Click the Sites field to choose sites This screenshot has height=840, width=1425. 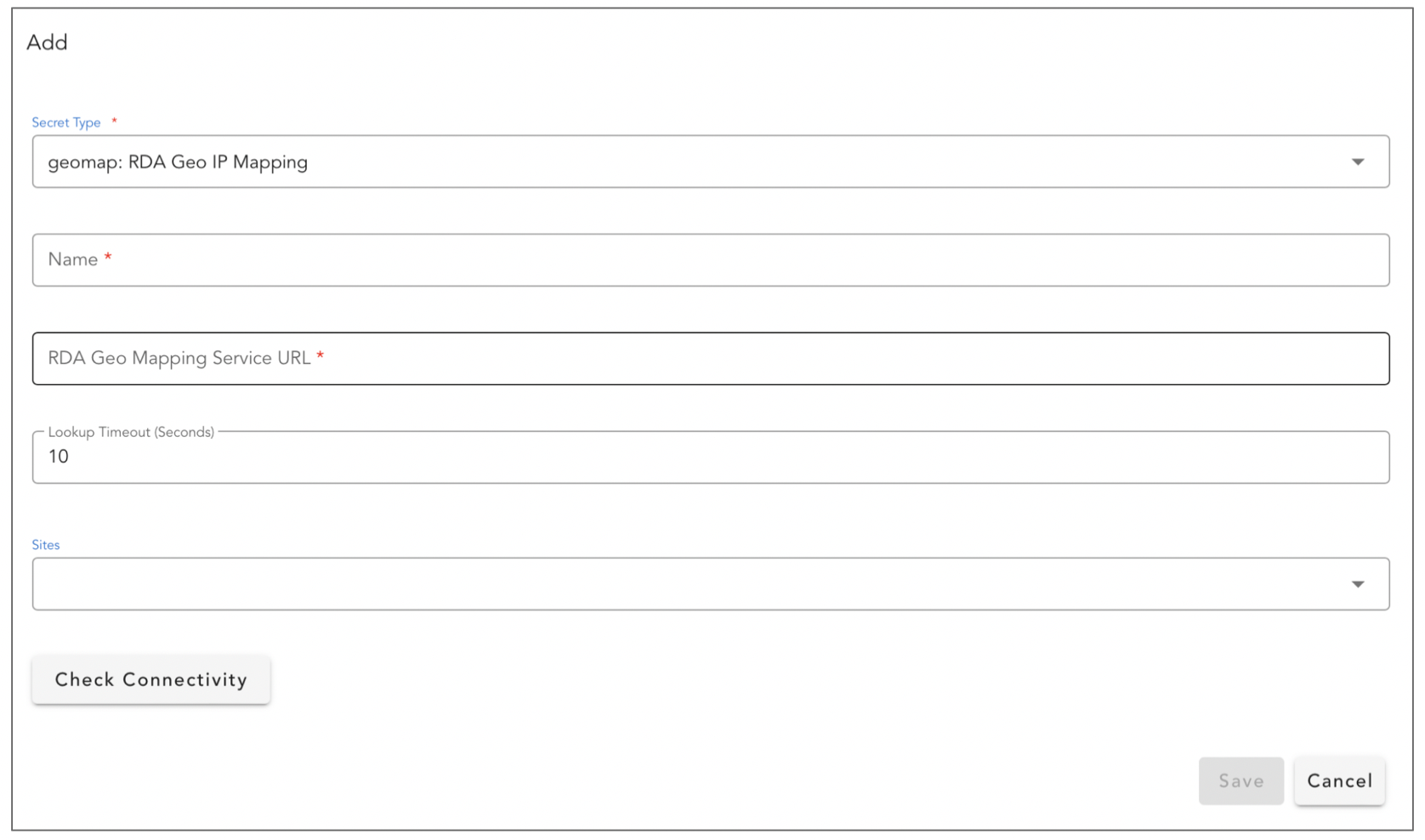(595, 583)
